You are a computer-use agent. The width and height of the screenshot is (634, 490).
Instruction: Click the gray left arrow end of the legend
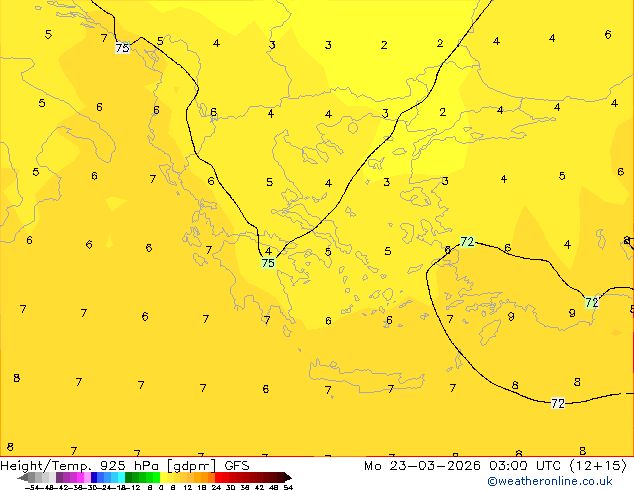pyautogui.click(x=23, y=477)
